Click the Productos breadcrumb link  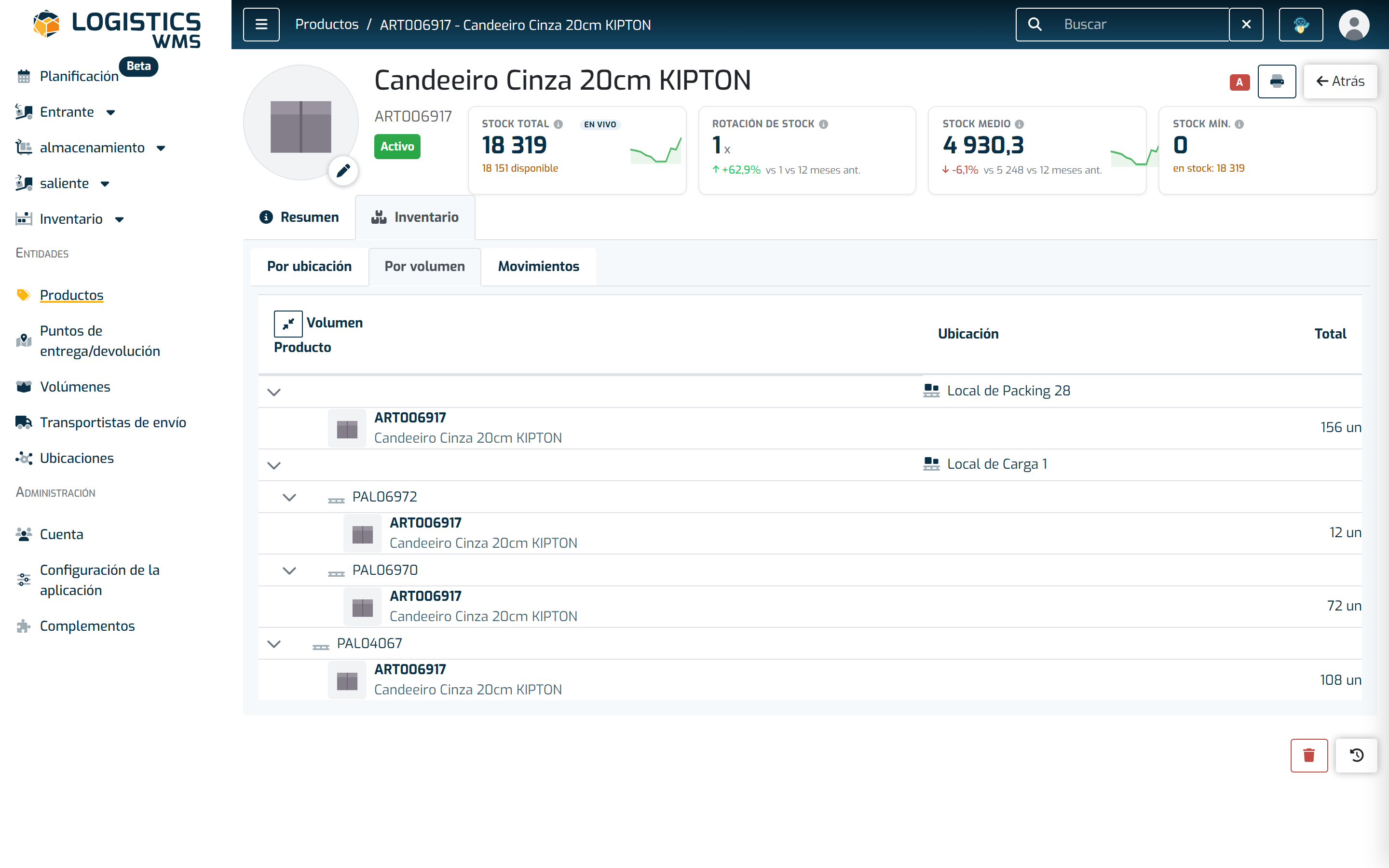(327, 24)
